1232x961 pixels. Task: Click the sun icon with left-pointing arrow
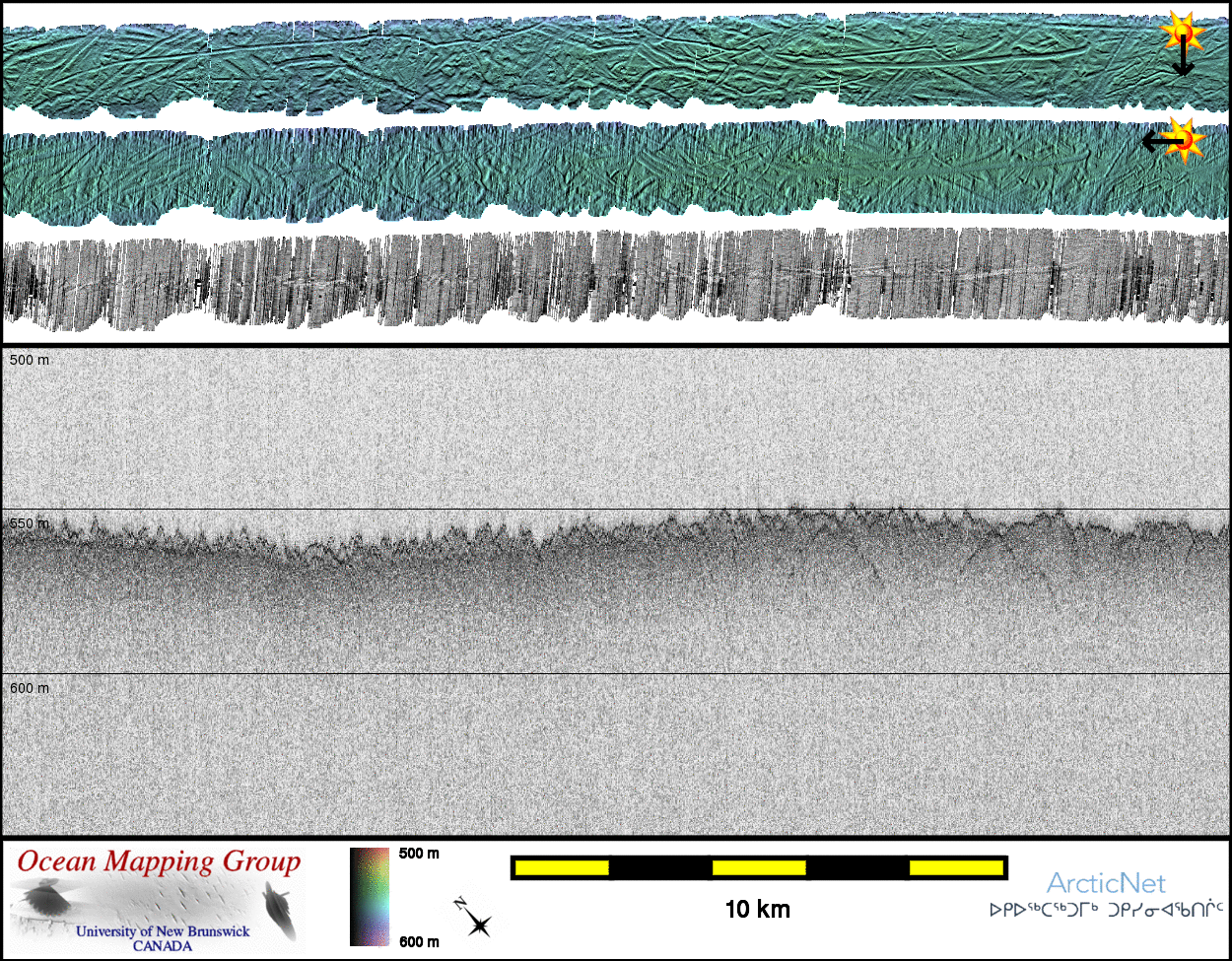[1186, 138]
